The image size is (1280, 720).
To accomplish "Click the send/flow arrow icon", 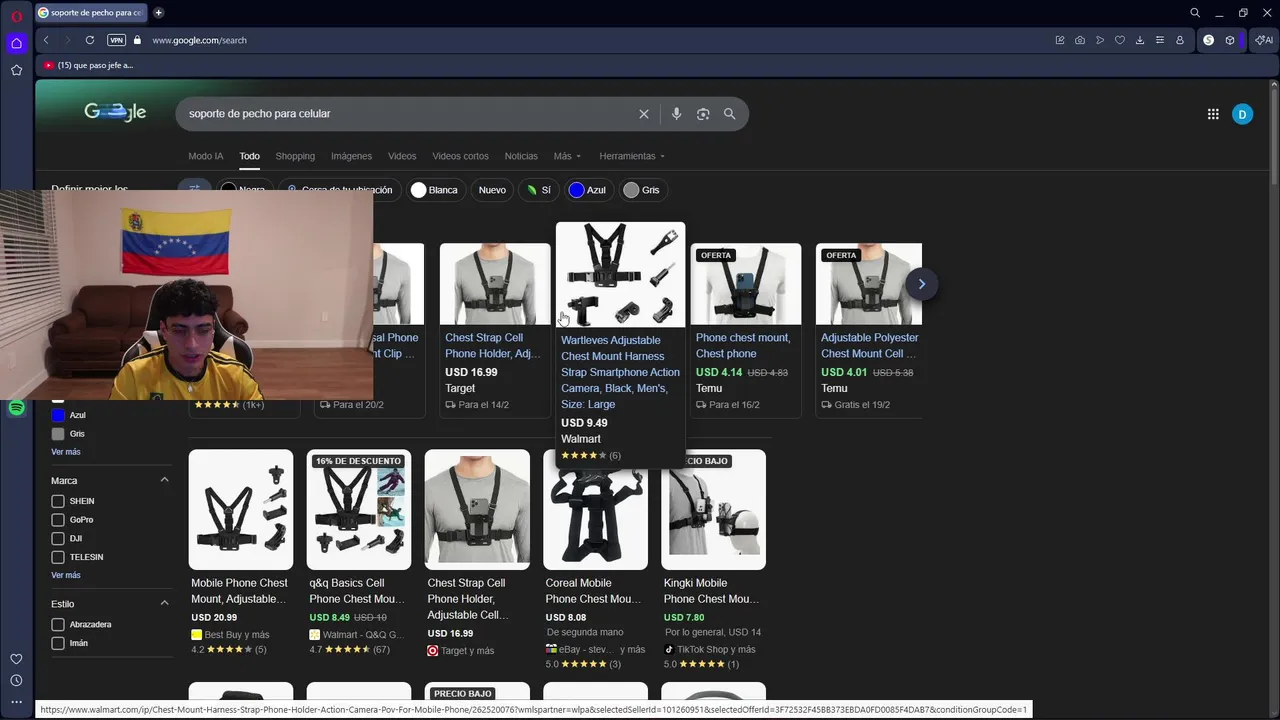I will 1100,40.
